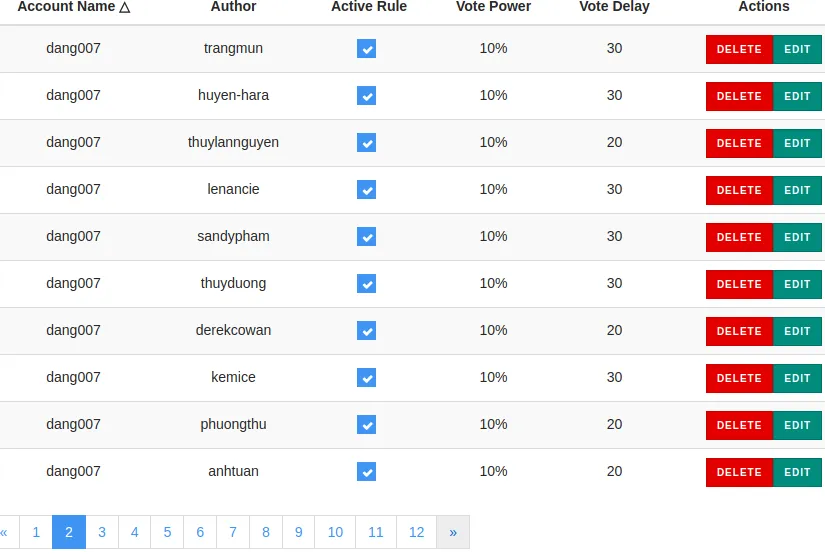The image size is (825, 556).
Task: Disable Active Rule for anhtuan
Action: pyautogui.click(x=366, y=471)
